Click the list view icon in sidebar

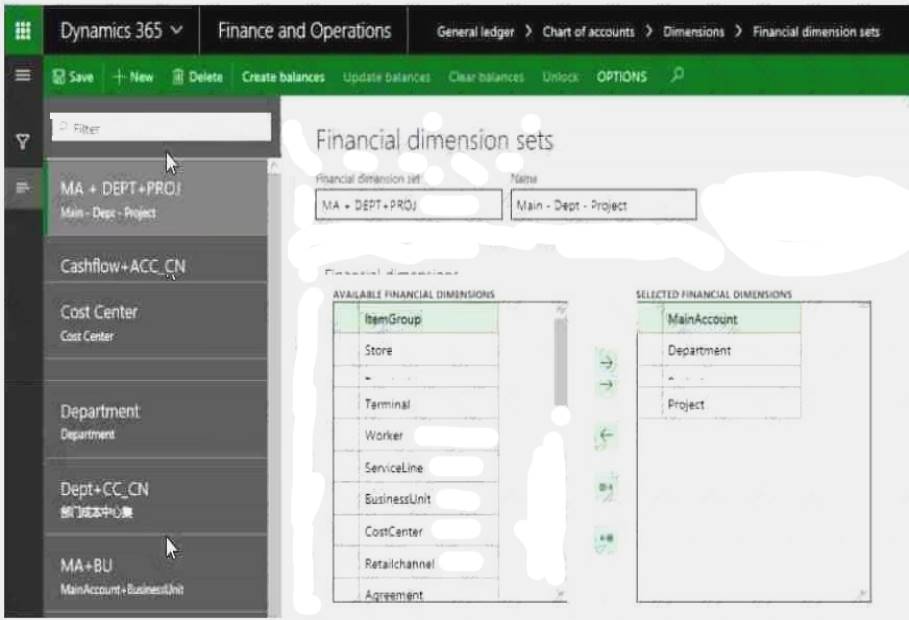point(22,187)
